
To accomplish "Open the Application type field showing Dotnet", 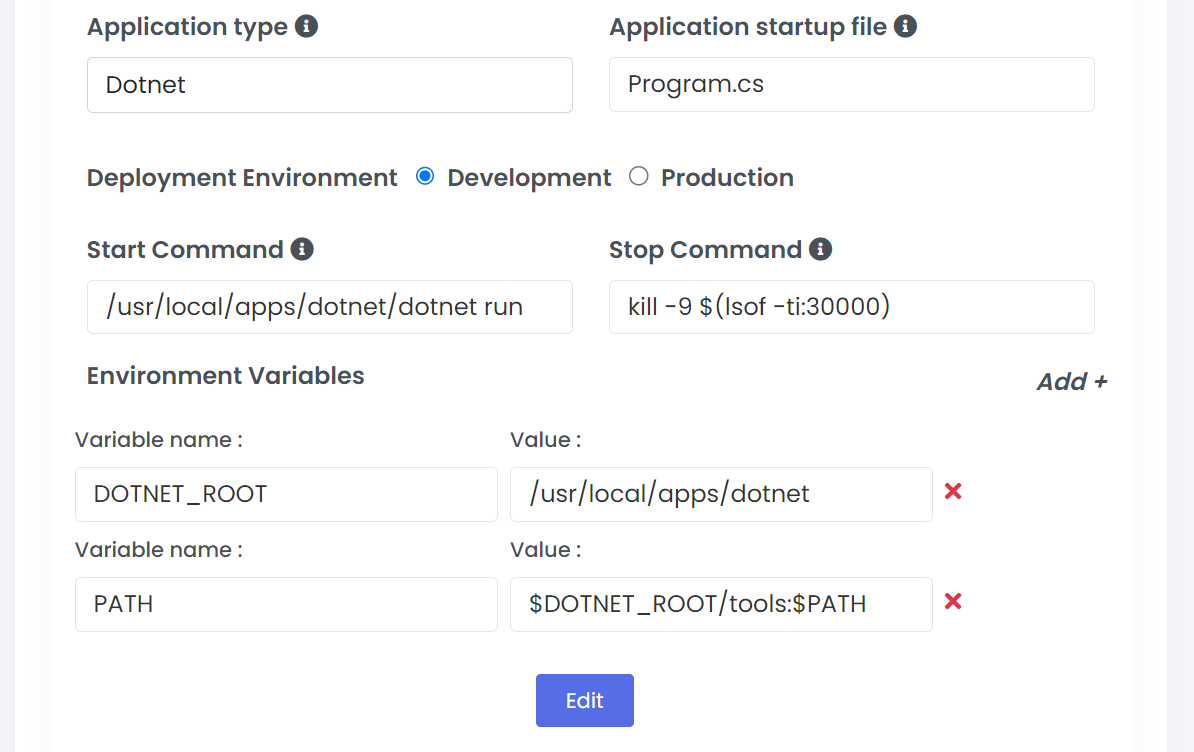I will click(x=329, y=85).
